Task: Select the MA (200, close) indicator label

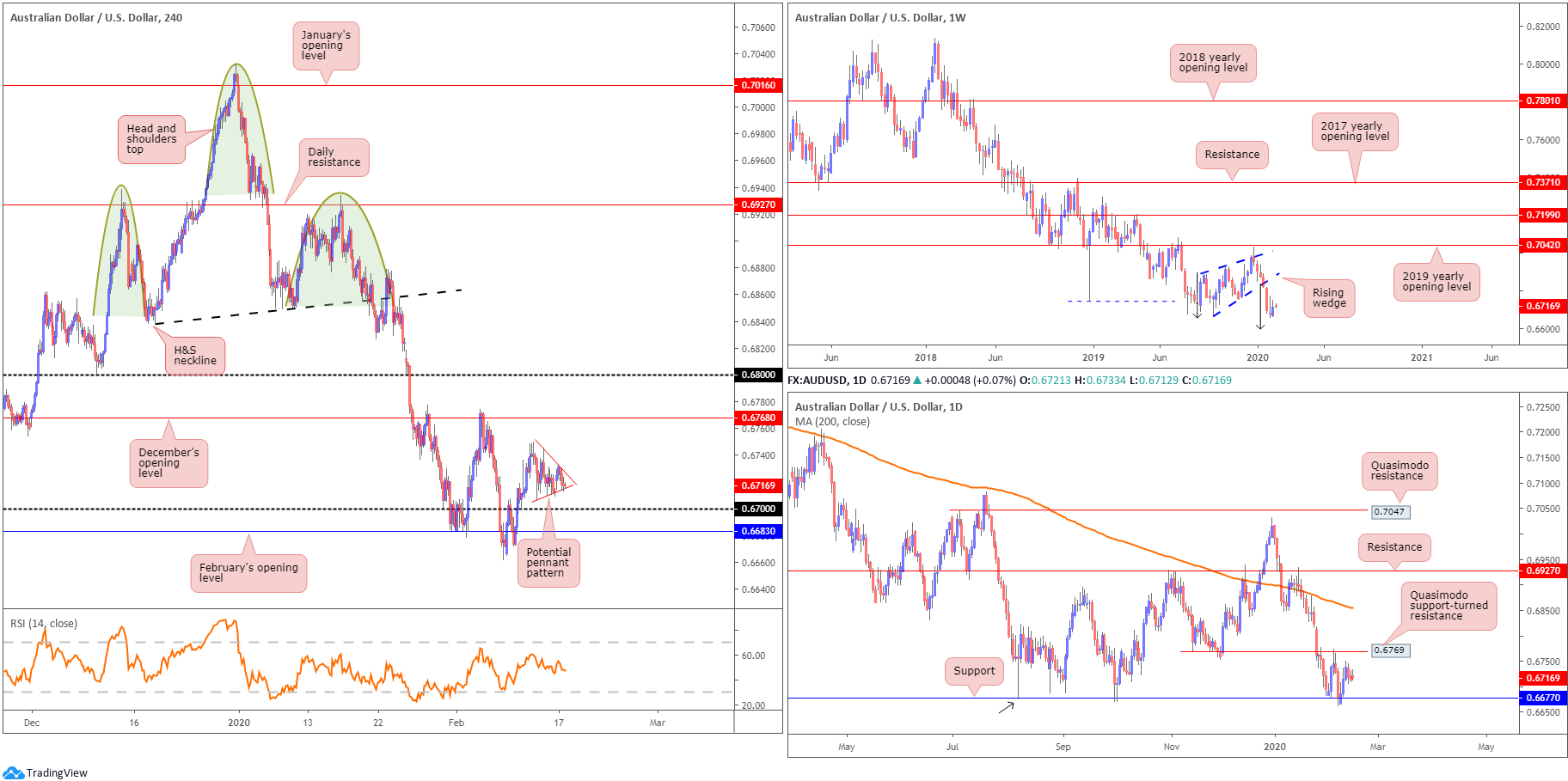Action: tap(832, 422)
